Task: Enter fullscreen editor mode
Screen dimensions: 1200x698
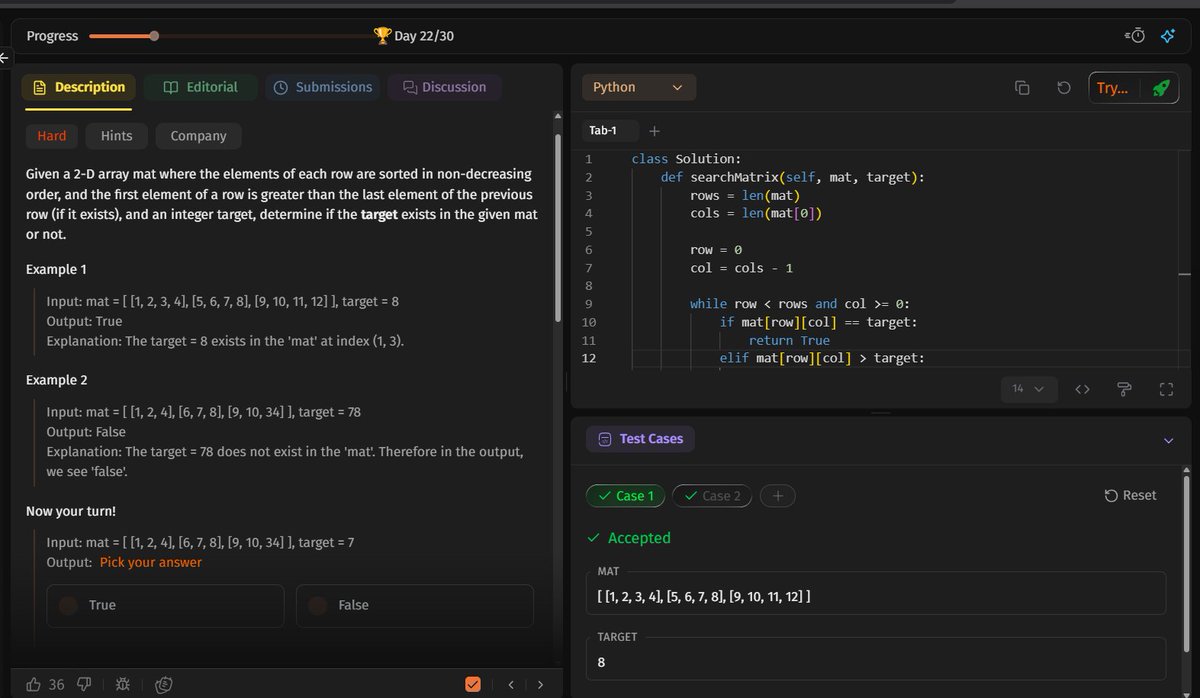Action: point(1166,389)
